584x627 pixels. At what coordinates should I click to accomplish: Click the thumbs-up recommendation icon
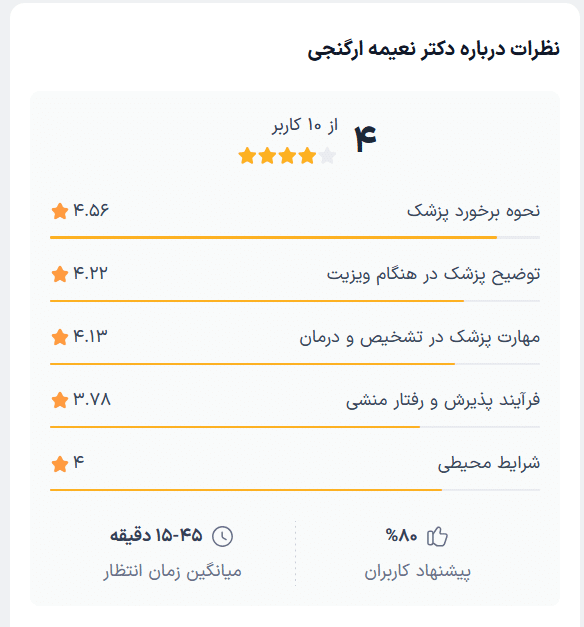click(x=437, y=536)
